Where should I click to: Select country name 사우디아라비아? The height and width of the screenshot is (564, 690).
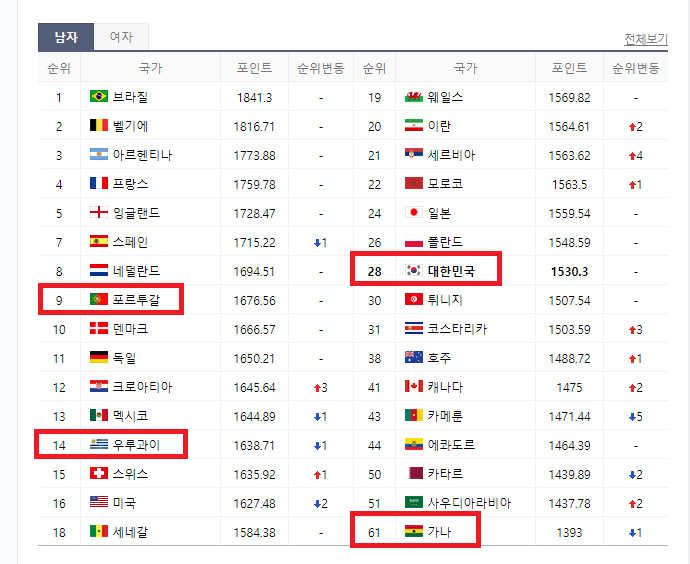[469, 502]
